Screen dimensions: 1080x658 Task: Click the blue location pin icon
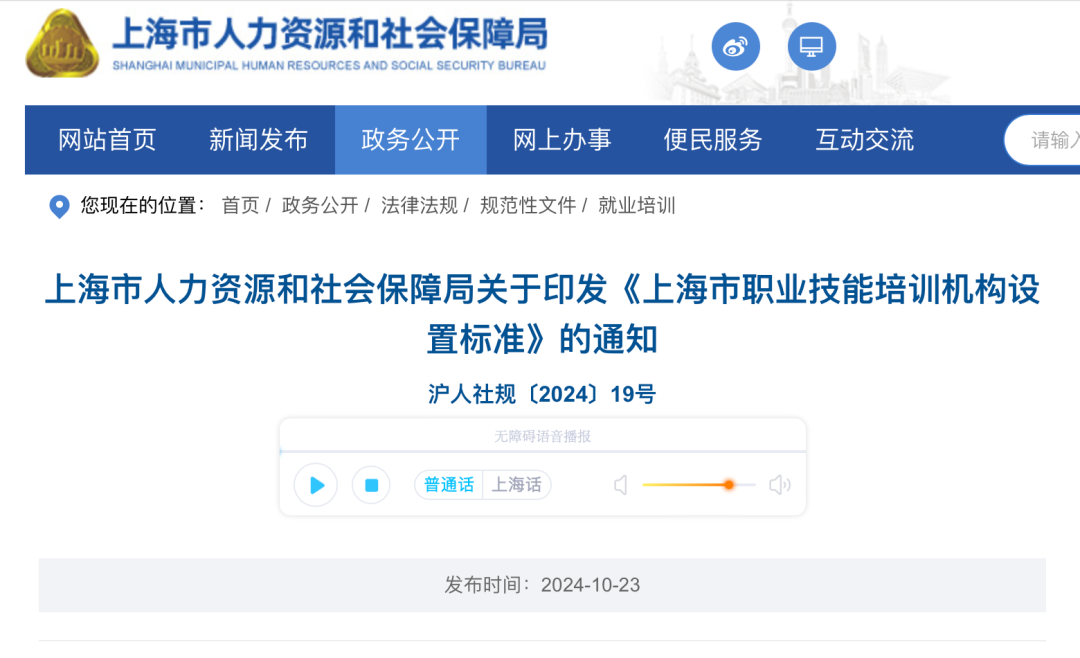coord(60,206)
